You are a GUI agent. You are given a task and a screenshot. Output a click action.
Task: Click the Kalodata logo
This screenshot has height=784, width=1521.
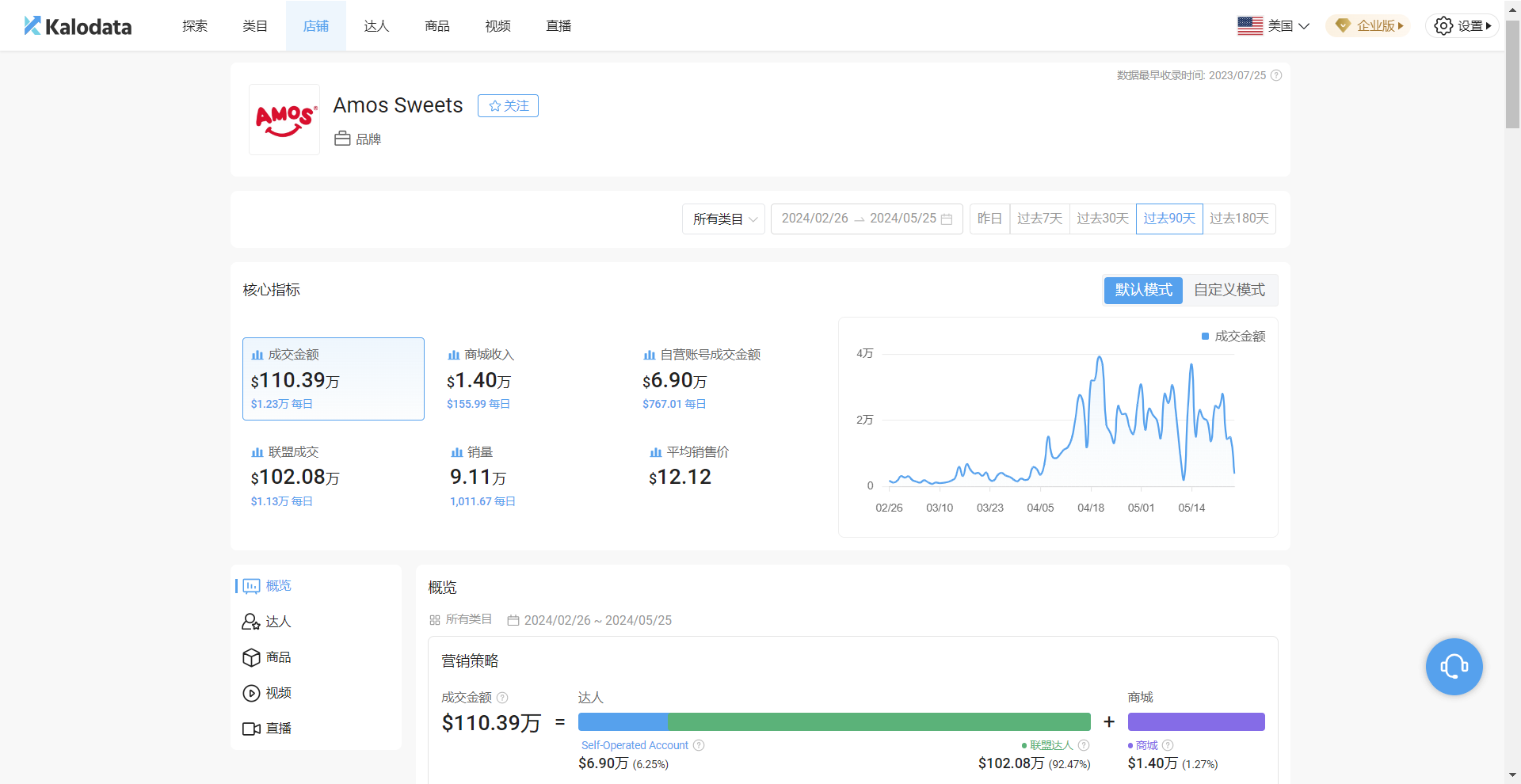coord(78,26)
